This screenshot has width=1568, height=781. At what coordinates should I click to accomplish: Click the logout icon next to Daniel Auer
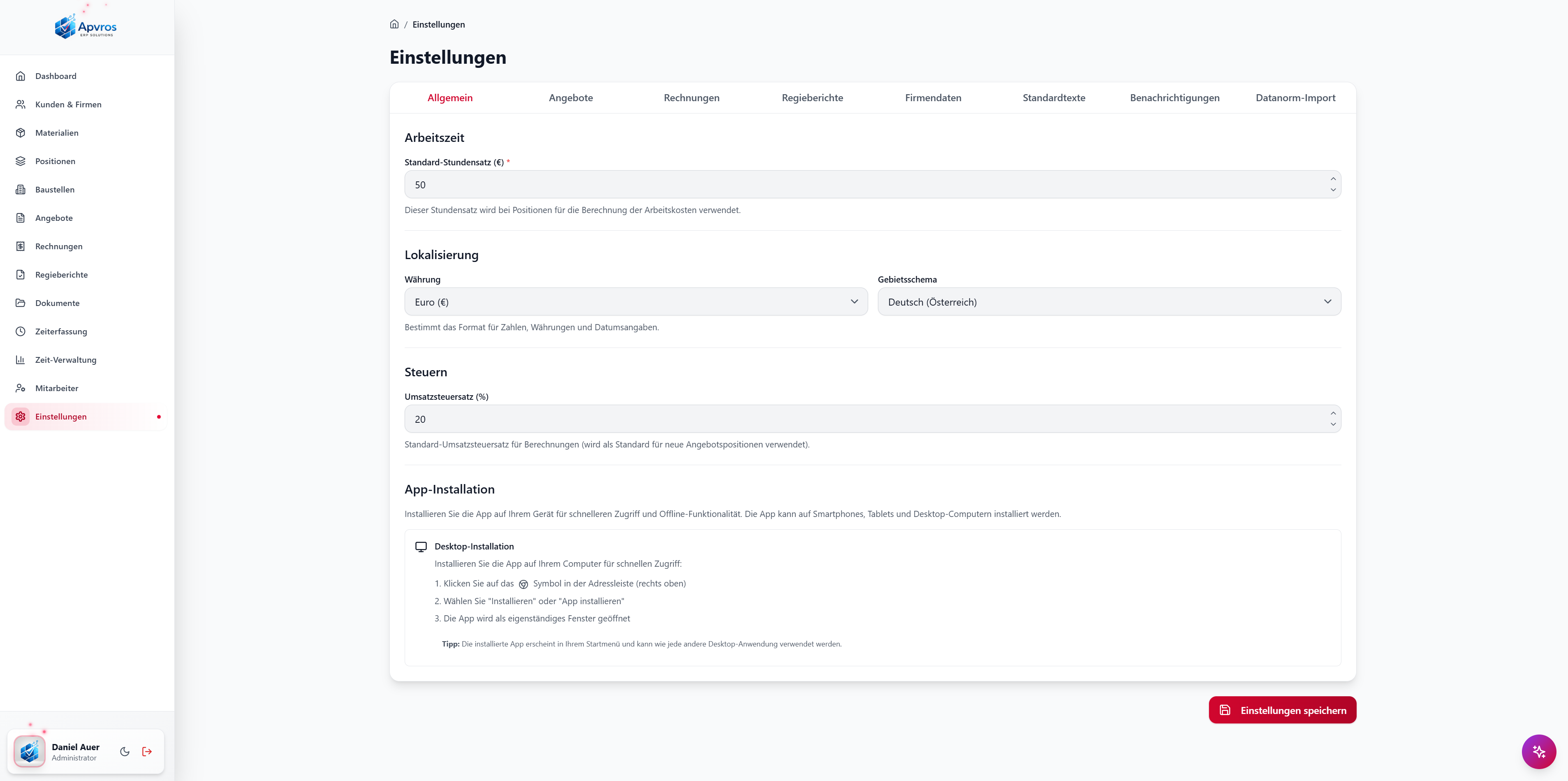147,751
